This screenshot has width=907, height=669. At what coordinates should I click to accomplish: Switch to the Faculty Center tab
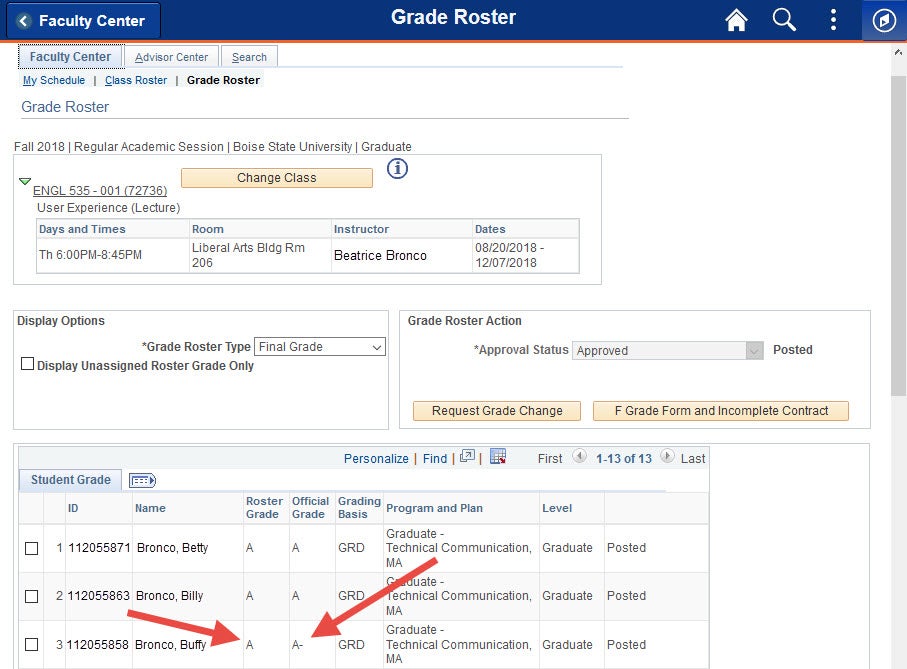click(x=71, y=57)
